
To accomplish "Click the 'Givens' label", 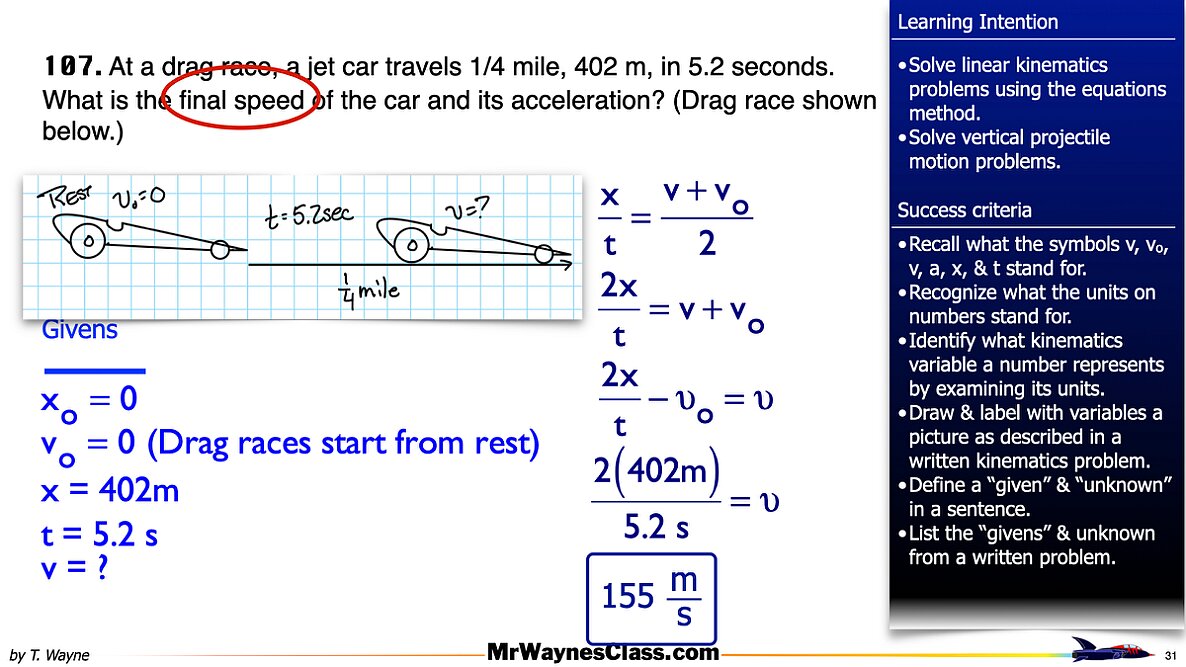I will click(79, 330).
